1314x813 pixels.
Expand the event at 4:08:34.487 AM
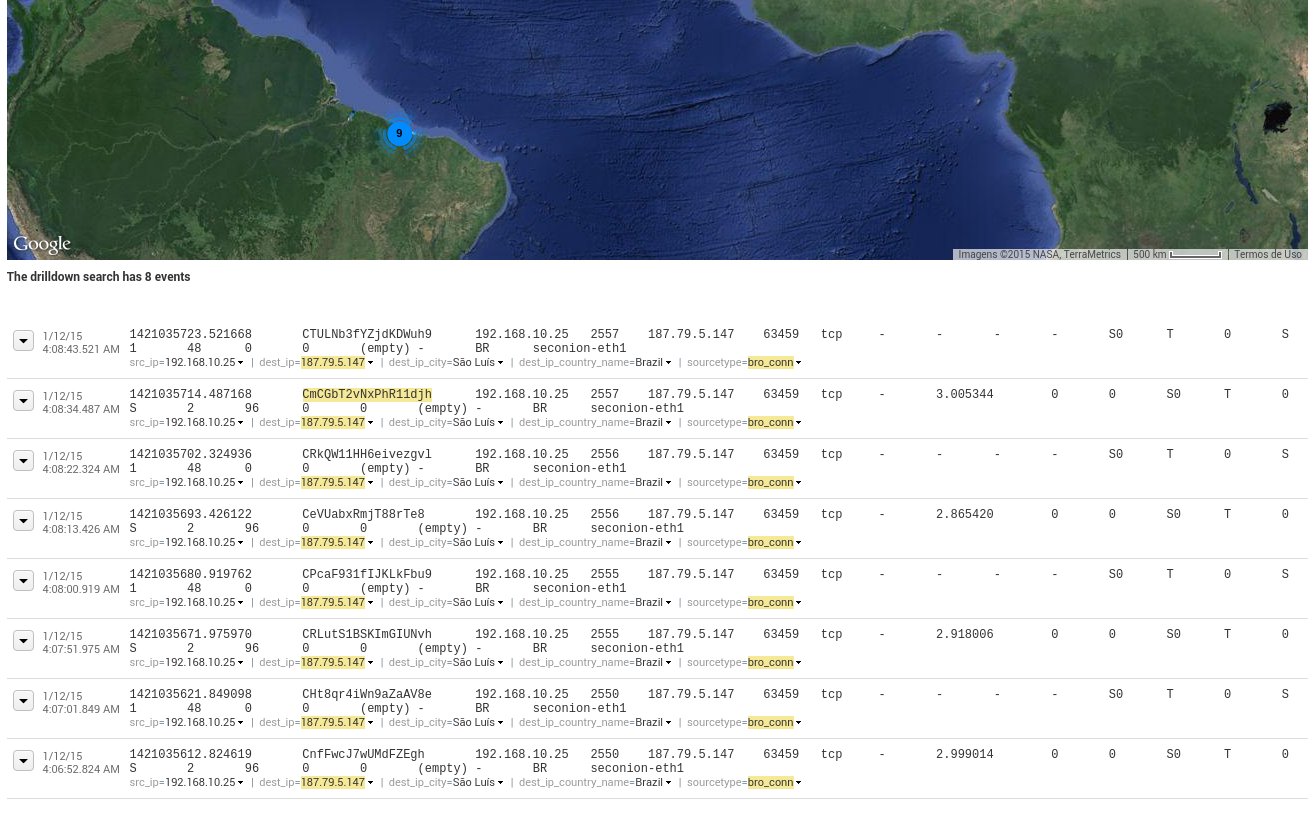pyautogui.click(x=23, y=401)
